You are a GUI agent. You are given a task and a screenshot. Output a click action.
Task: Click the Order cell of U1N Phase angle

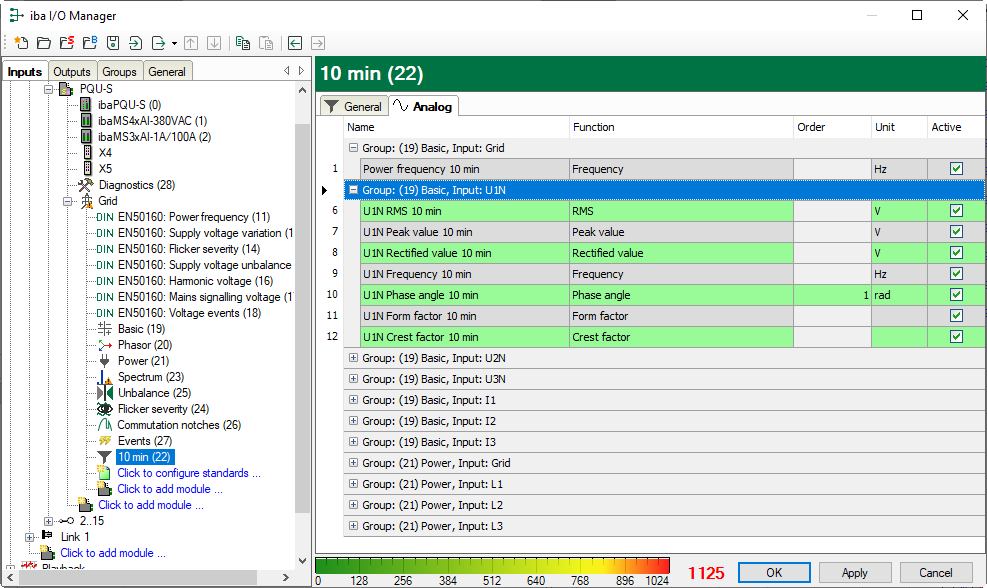831,295
